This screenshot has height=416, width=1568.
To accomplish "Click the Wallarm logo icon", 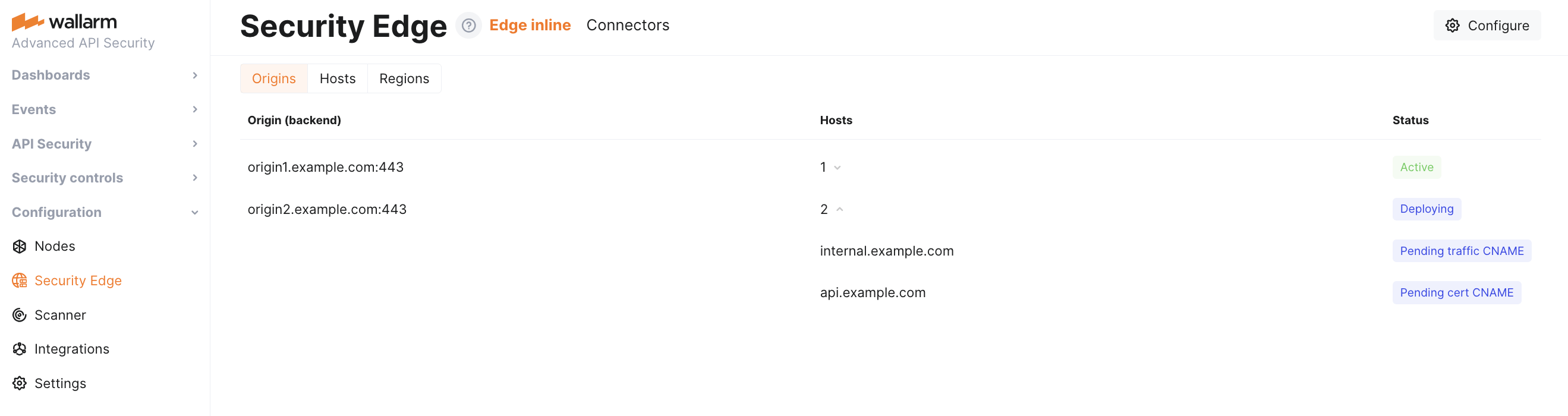I will coord(27,21).
